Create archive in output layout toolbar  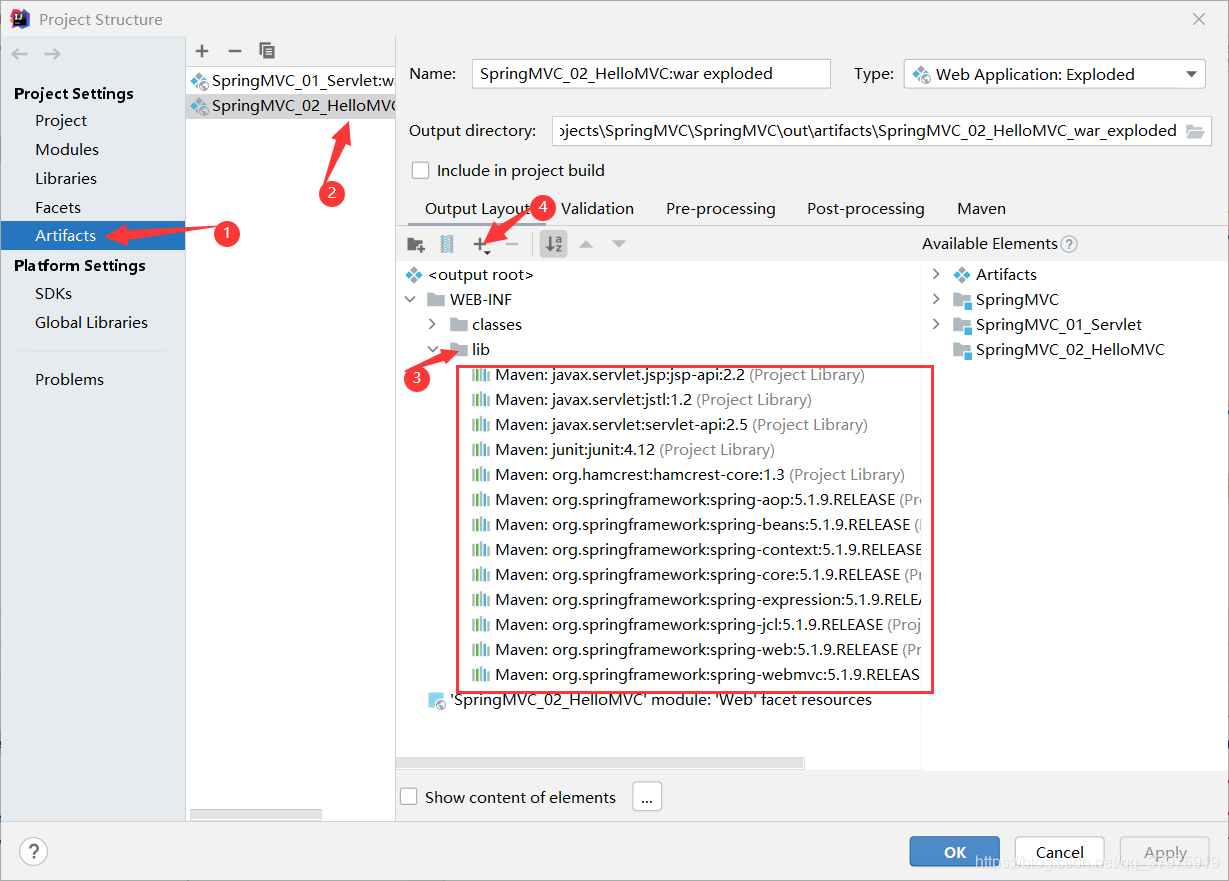pyautogui.click(x=447, y=244)
